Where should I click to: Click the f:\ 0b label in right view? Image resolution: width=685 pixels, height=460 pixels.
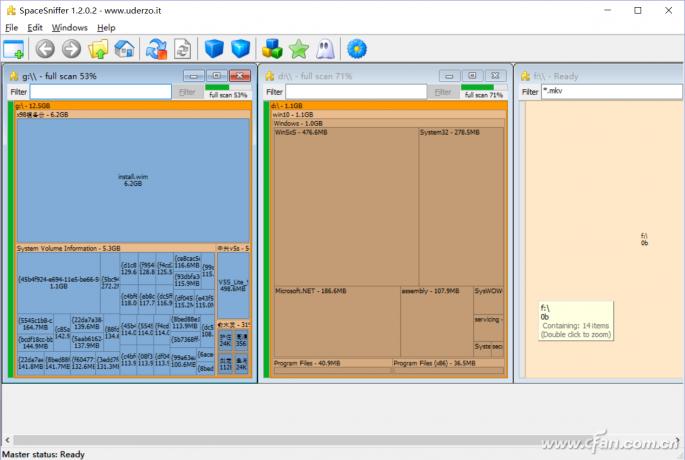pos(644,239)
